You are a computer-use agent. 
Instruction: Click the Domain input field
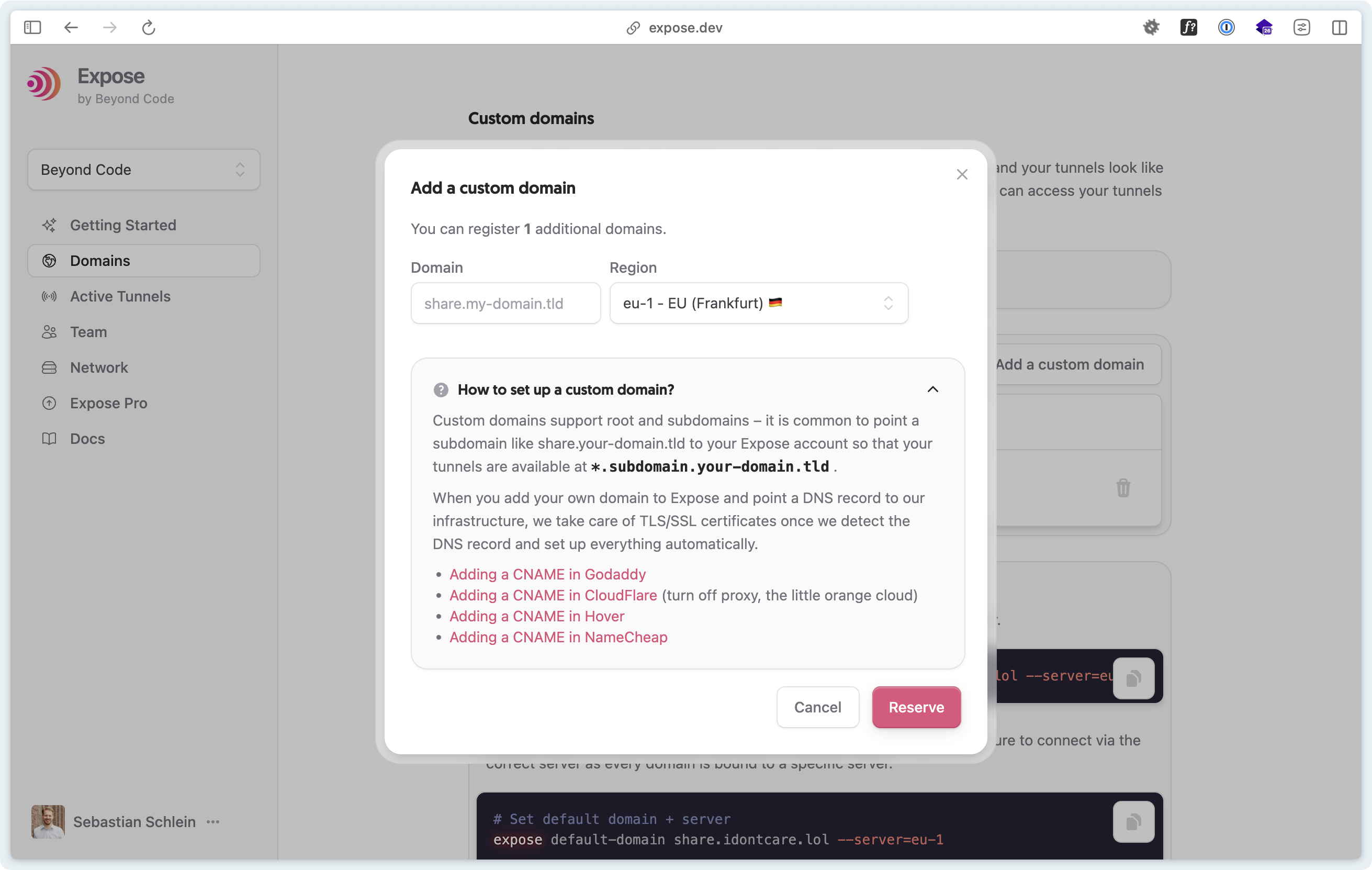(x=505, y=303)
